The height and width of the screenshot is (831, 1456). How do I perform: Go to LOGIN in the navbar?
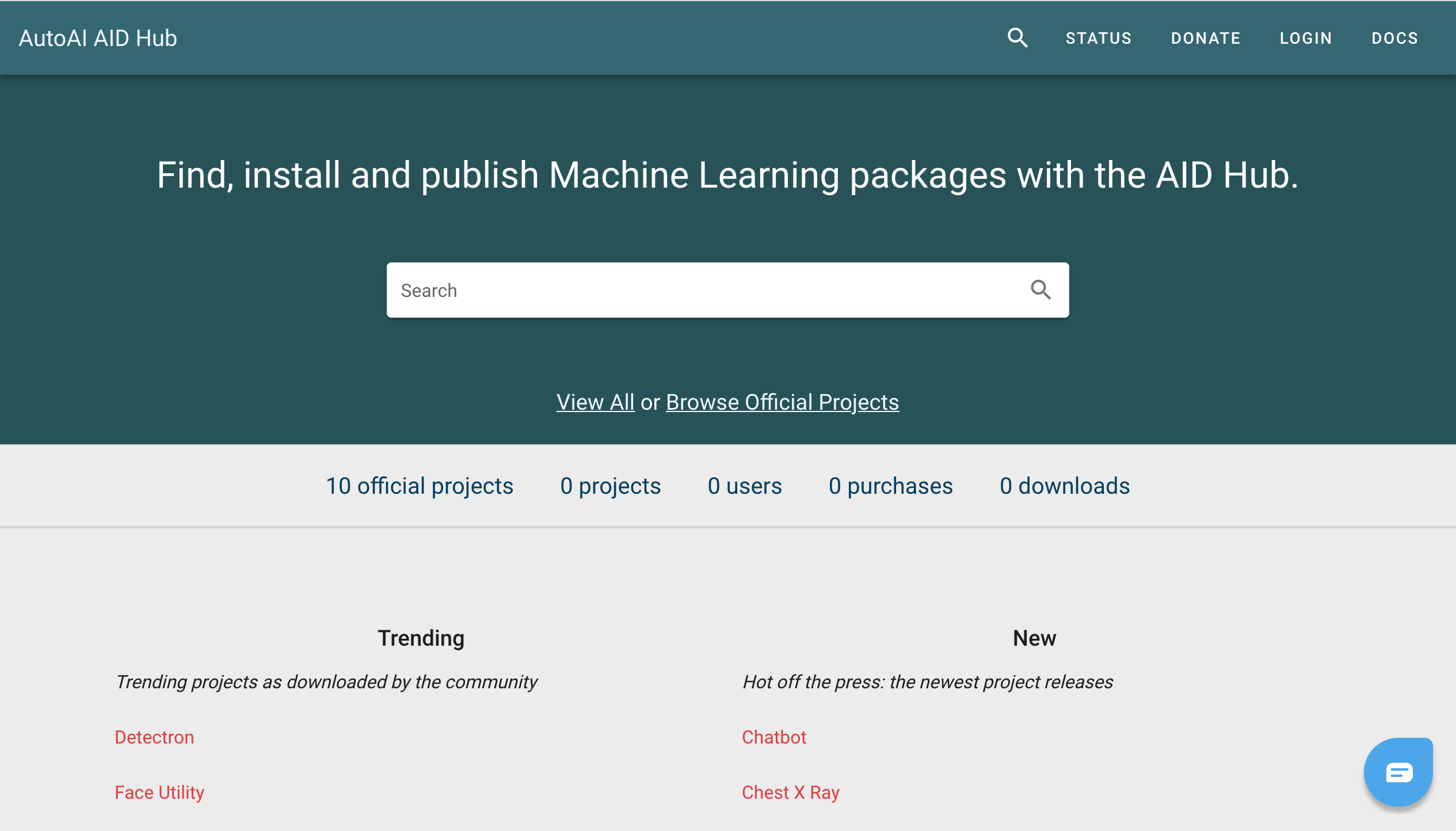coord(1306,38)
